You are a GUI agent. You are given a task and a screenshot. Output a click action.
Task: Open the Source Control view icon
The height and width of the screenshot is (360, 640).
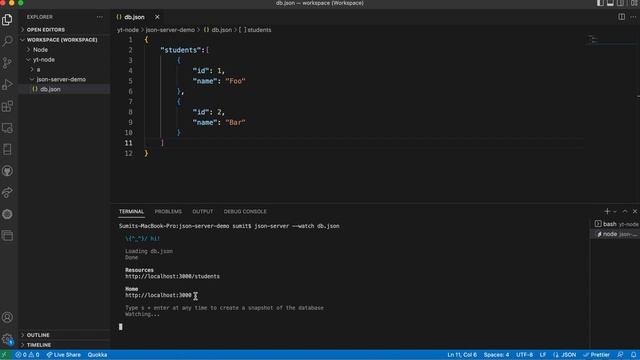pyautogui.click(x=7, y=63)
